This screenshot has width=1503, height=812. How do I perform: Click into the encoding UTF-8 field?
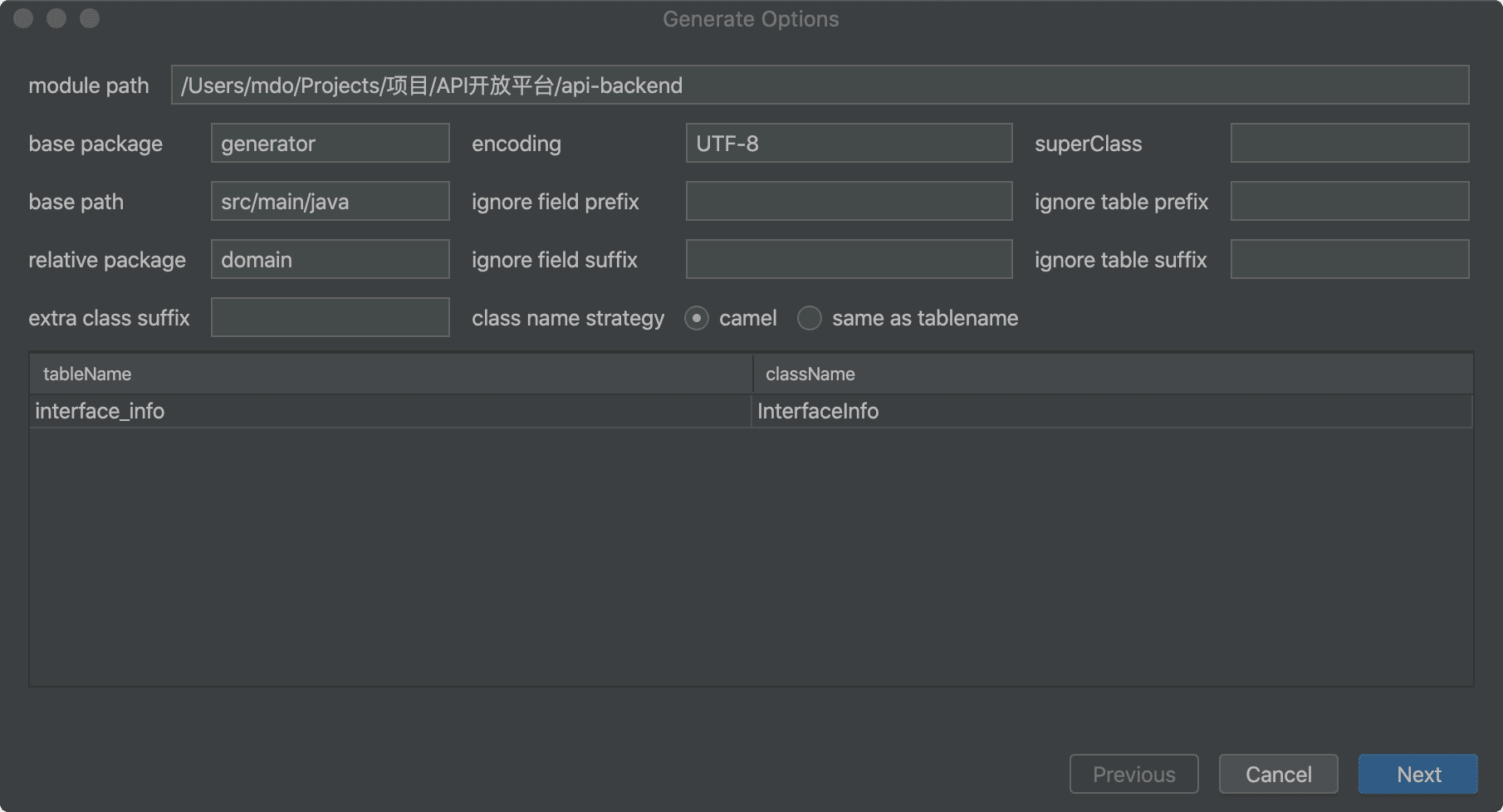[x=849, y=144]
